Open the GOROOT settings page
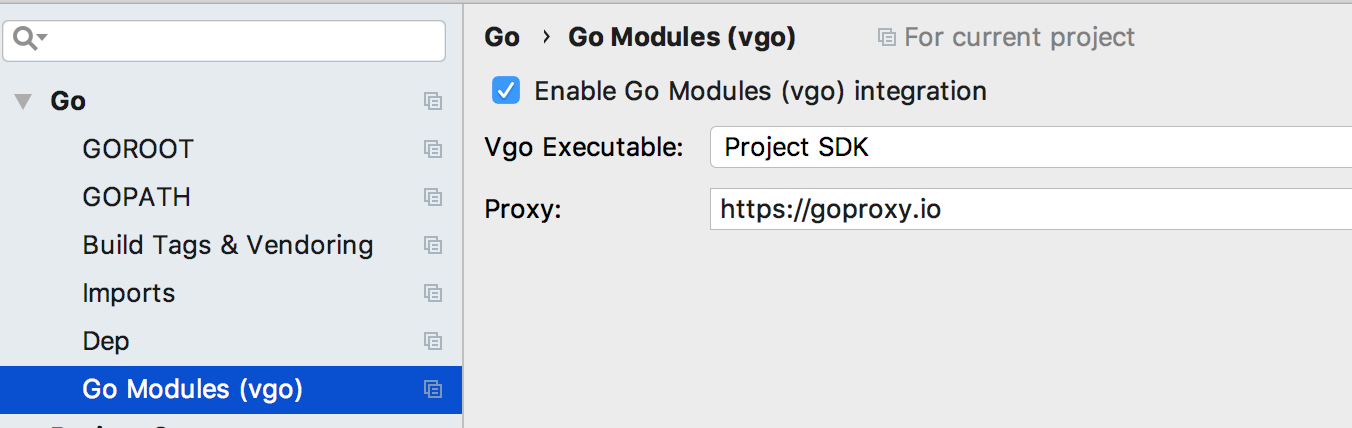This screenshot has height=428, width=1352. pyautogui.click(x=138, y=149)
